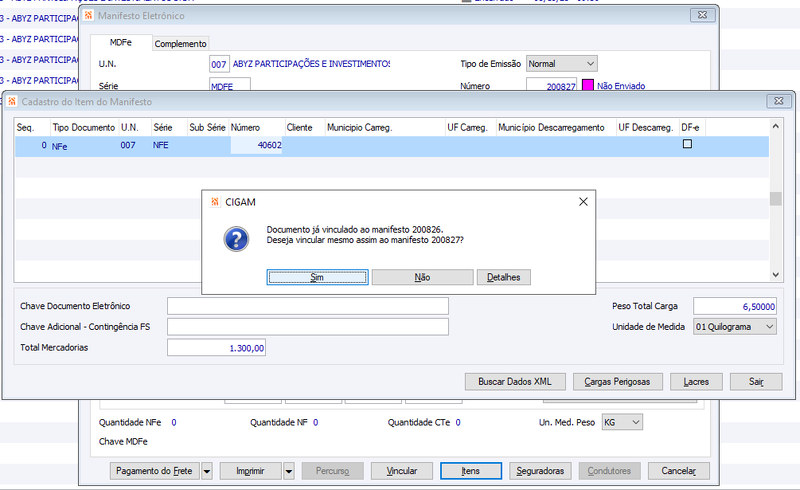Close the Manifesto Eletrônico window
The width and height of the screenshot is (800, 490).
click(x=703, y=15)
